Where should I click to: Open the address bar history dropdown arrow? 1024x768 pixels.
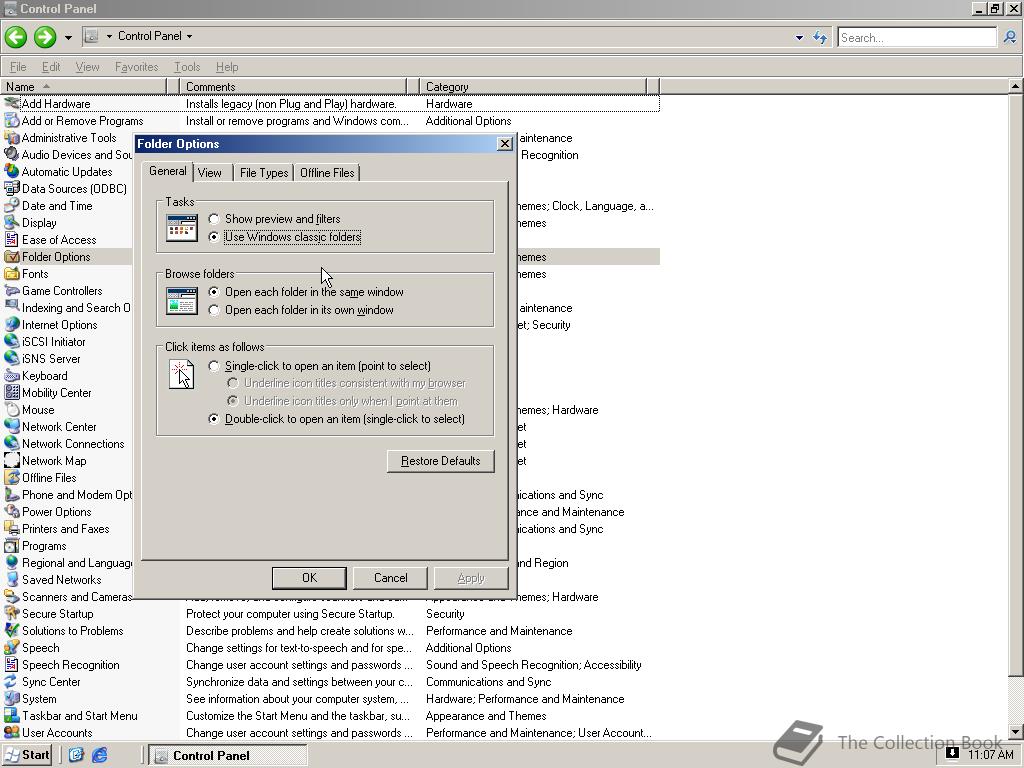[799, 38]
